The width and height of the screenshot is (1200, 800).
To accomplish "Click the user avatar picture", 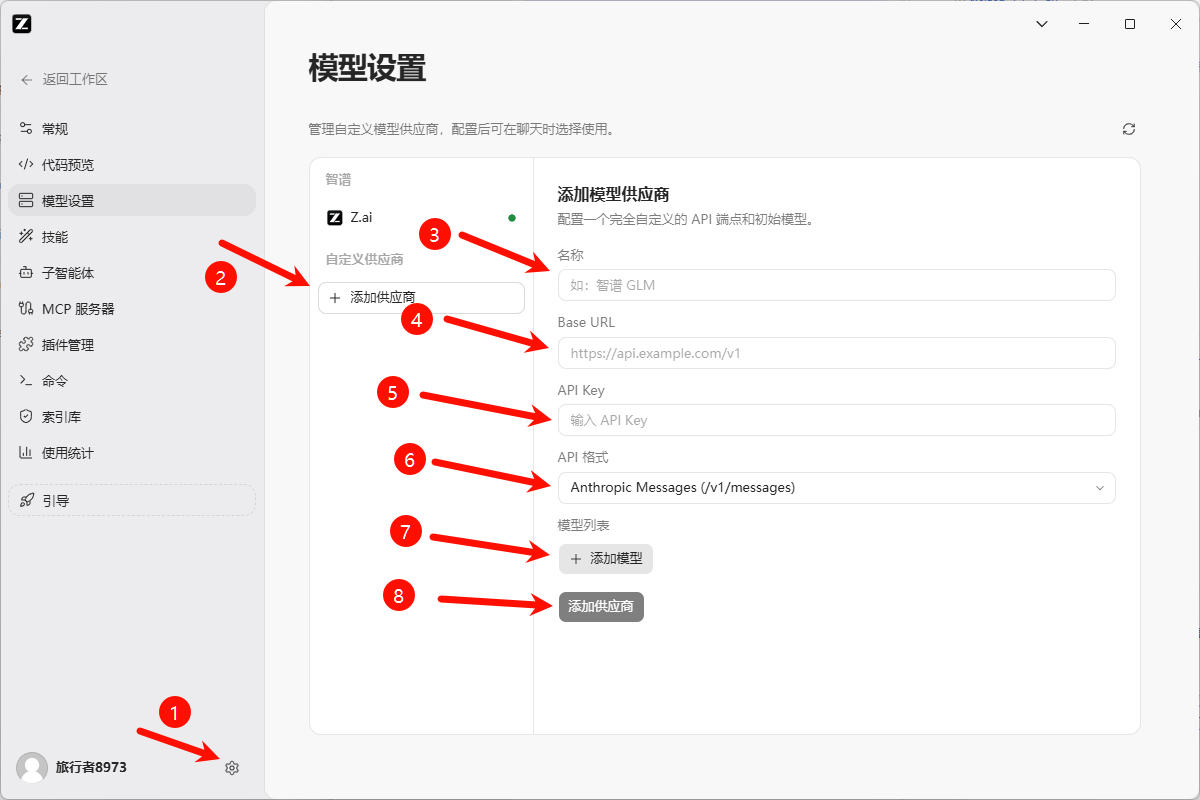I will [32, 768].
